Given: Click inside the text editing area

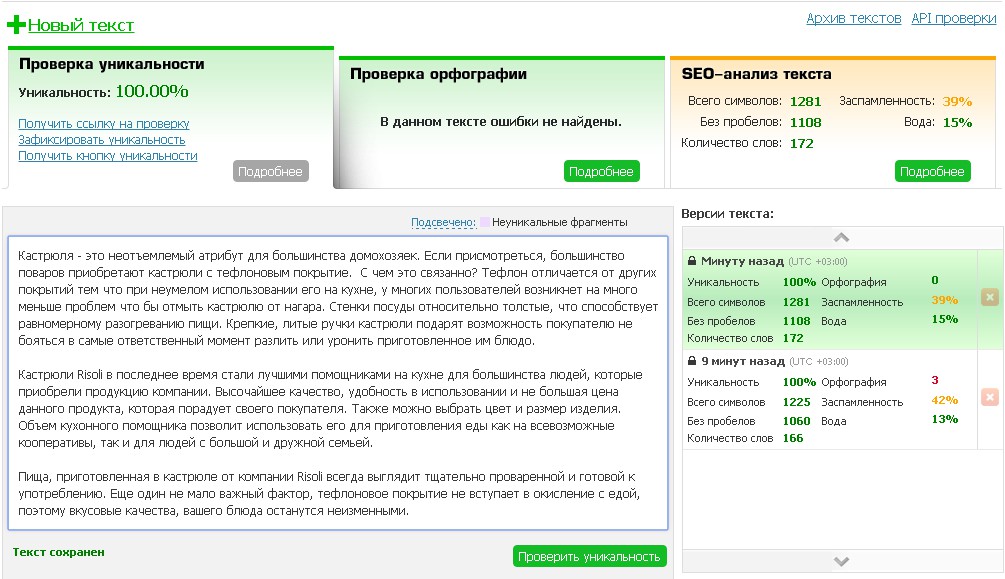Looking at the screenshot, I should (338, 383).
